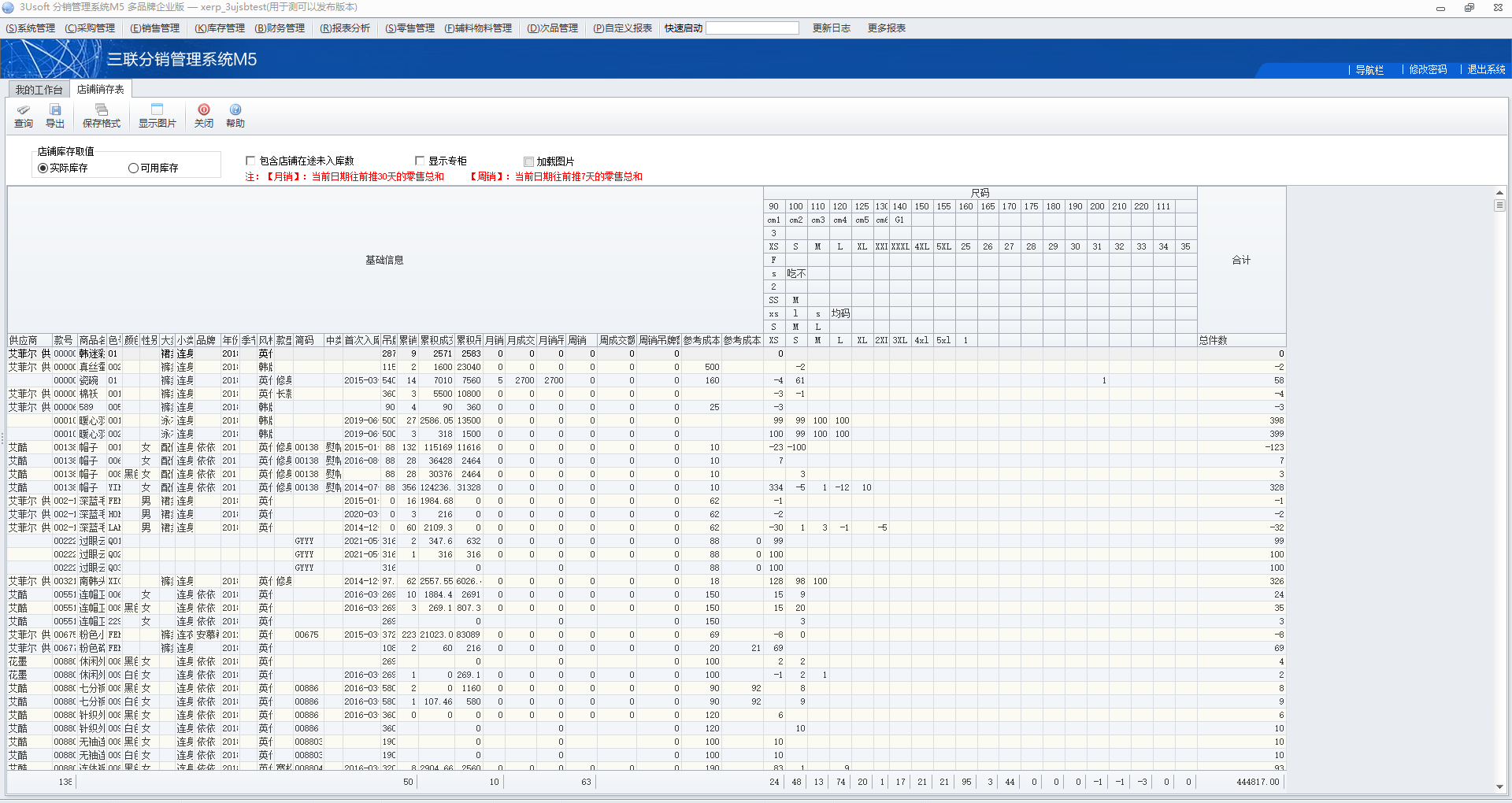Click the 基础信息 group header
1512x803 pixels.
384,261
